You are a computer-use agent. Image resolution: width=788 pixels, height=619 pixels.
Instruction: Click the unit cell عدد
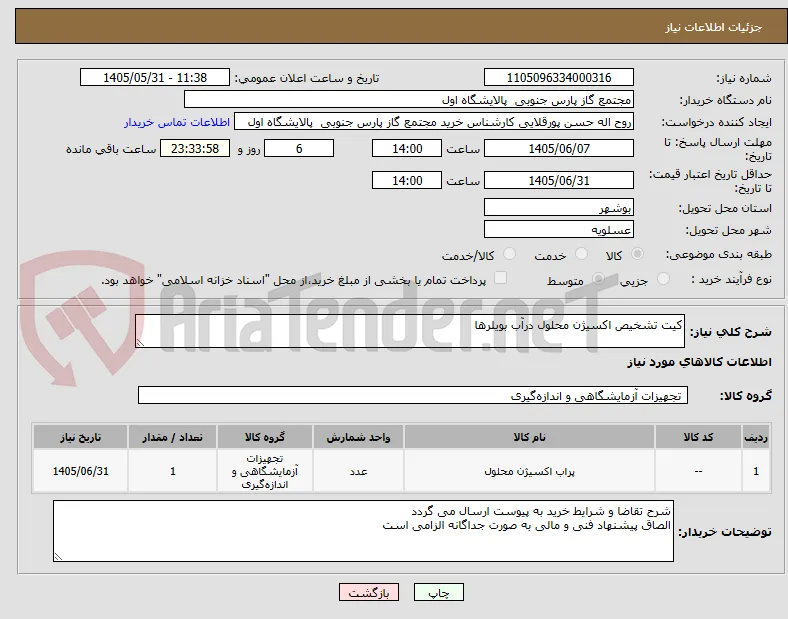coord(358,471)
